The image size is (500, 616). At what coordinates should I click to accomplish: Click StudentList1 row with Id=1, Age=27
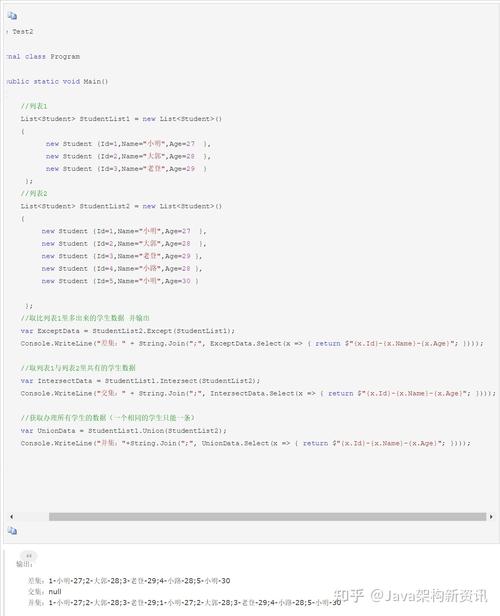click(x=128, y=144)
